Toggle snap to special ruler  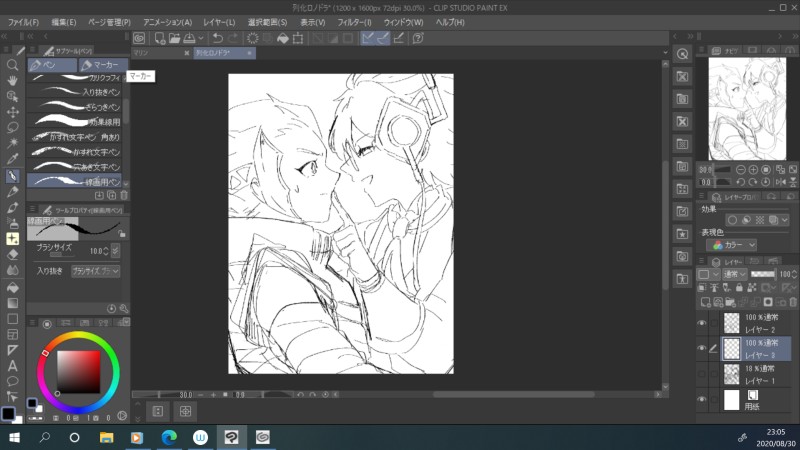coord(383,38)
